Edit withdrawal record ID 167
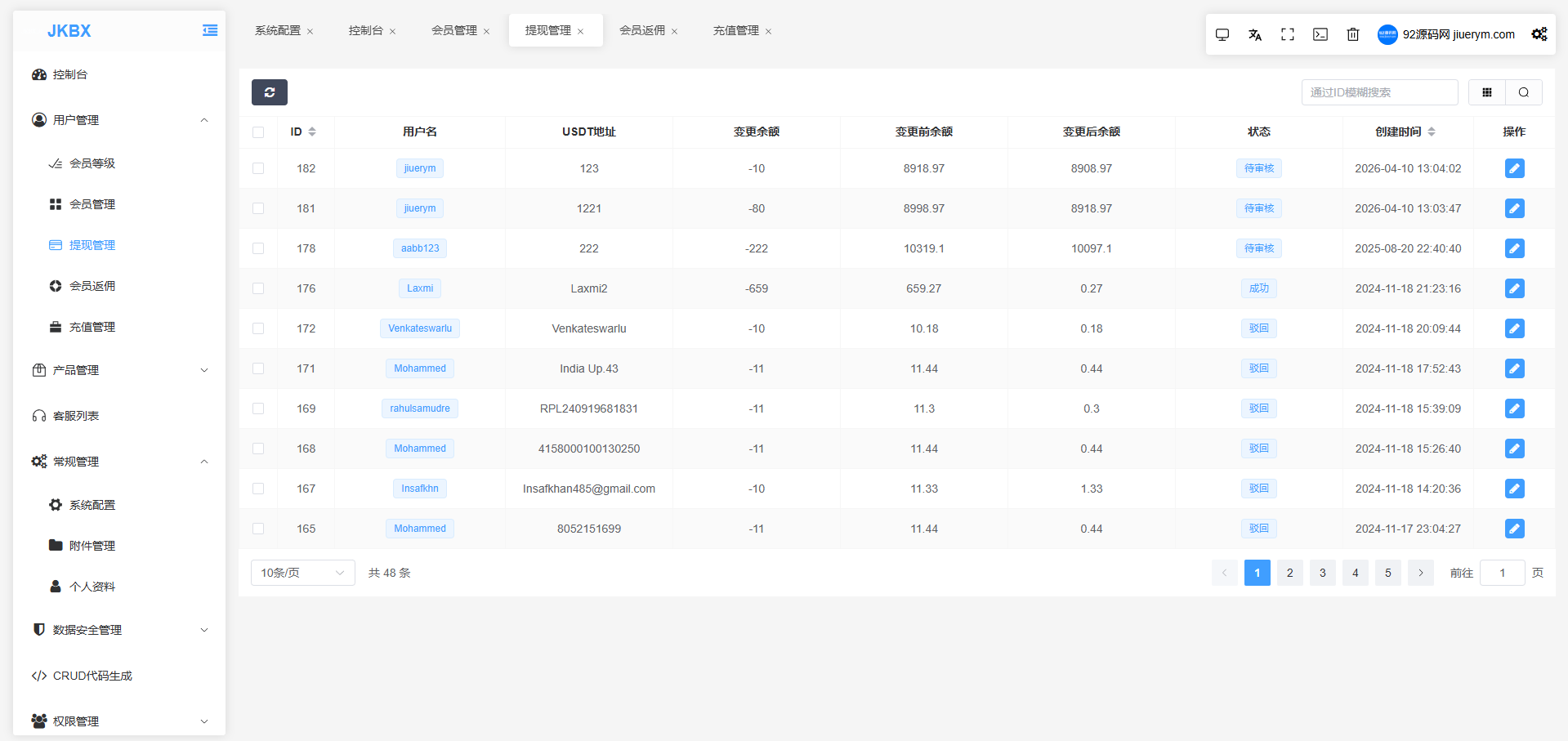 pyautogui.click(x=1514, y=489)
